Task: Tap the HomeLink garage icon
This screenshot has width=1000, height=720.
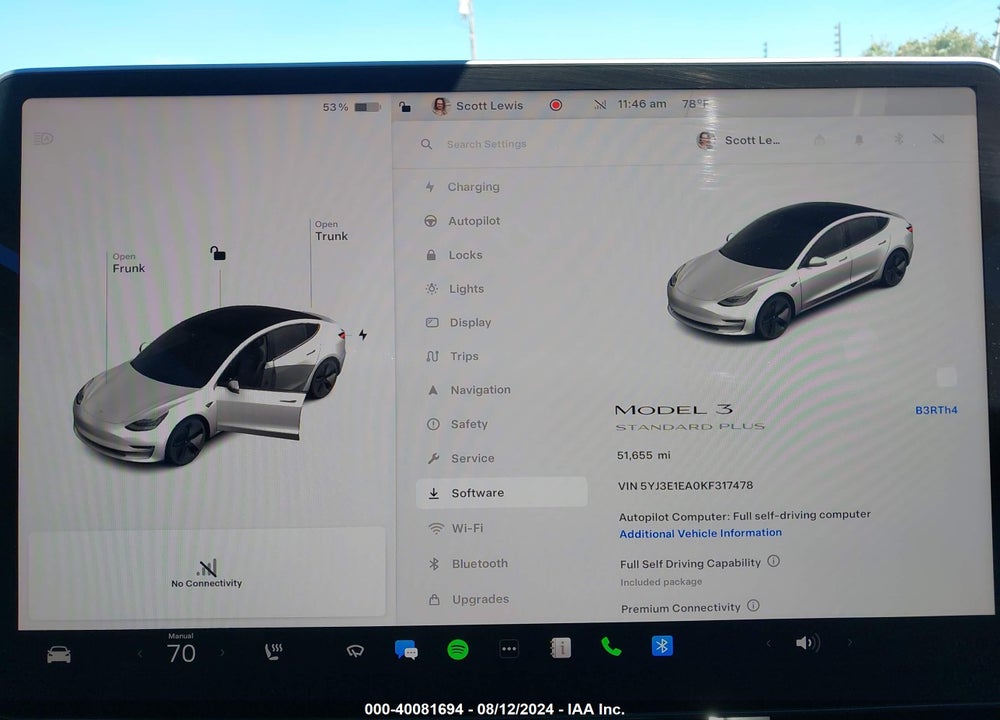Action: click(x=820, y=139)
